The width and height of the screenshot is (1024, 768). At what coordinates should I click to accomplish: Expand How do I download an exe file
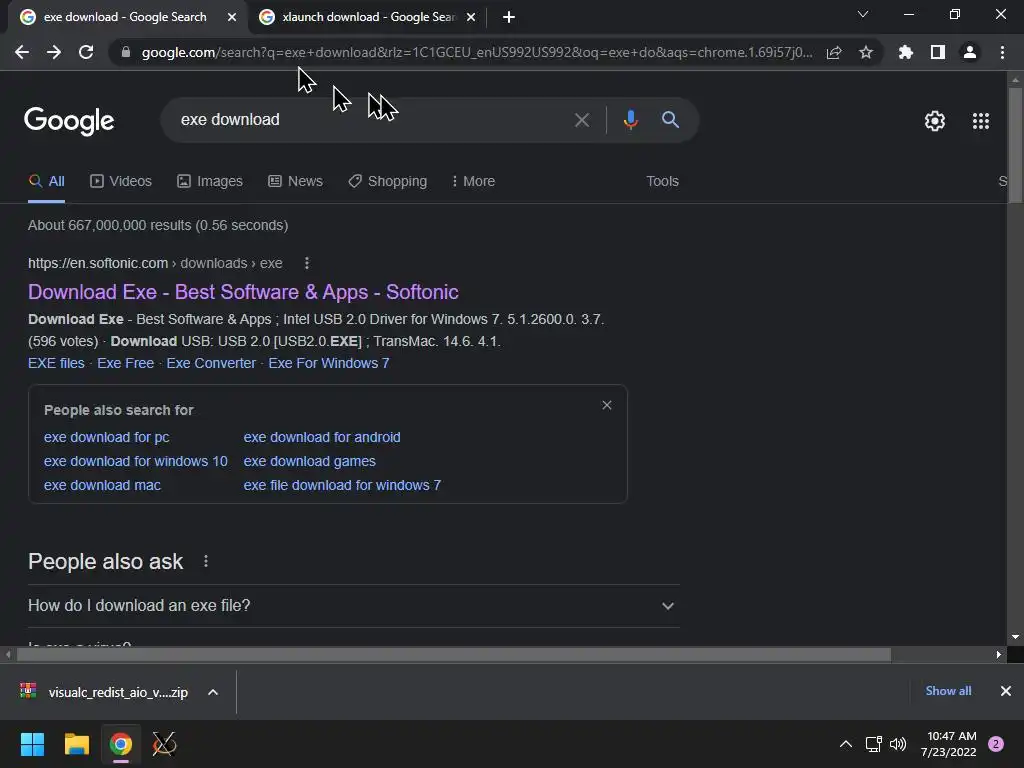(353, 606)
